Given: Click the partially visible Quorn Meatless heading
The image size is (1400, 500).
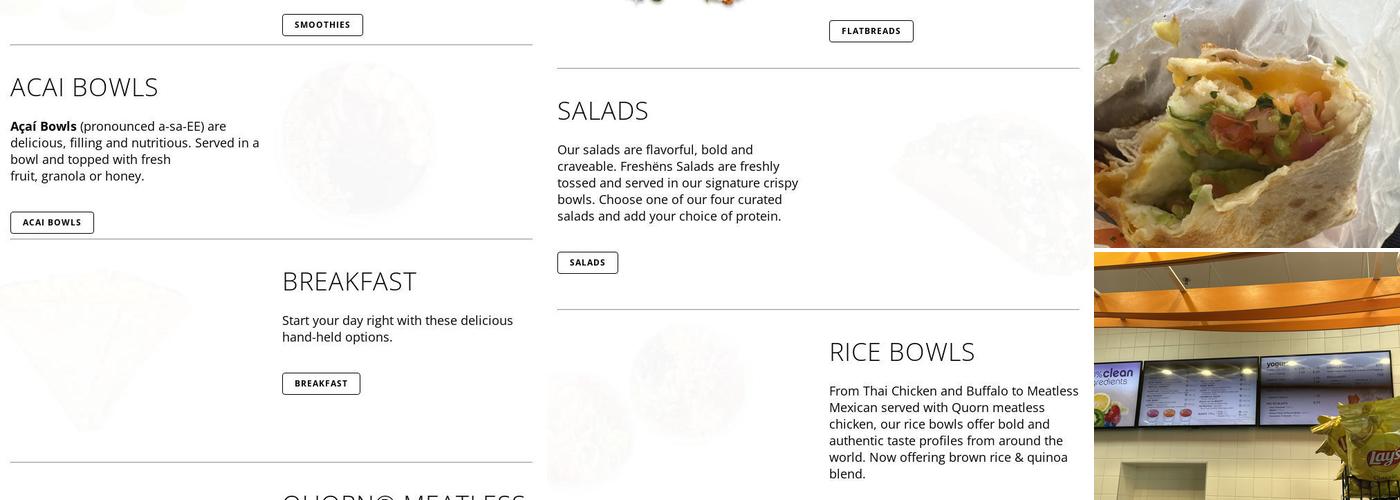Looking at the screenshot, I should click(x=403, y=495).
